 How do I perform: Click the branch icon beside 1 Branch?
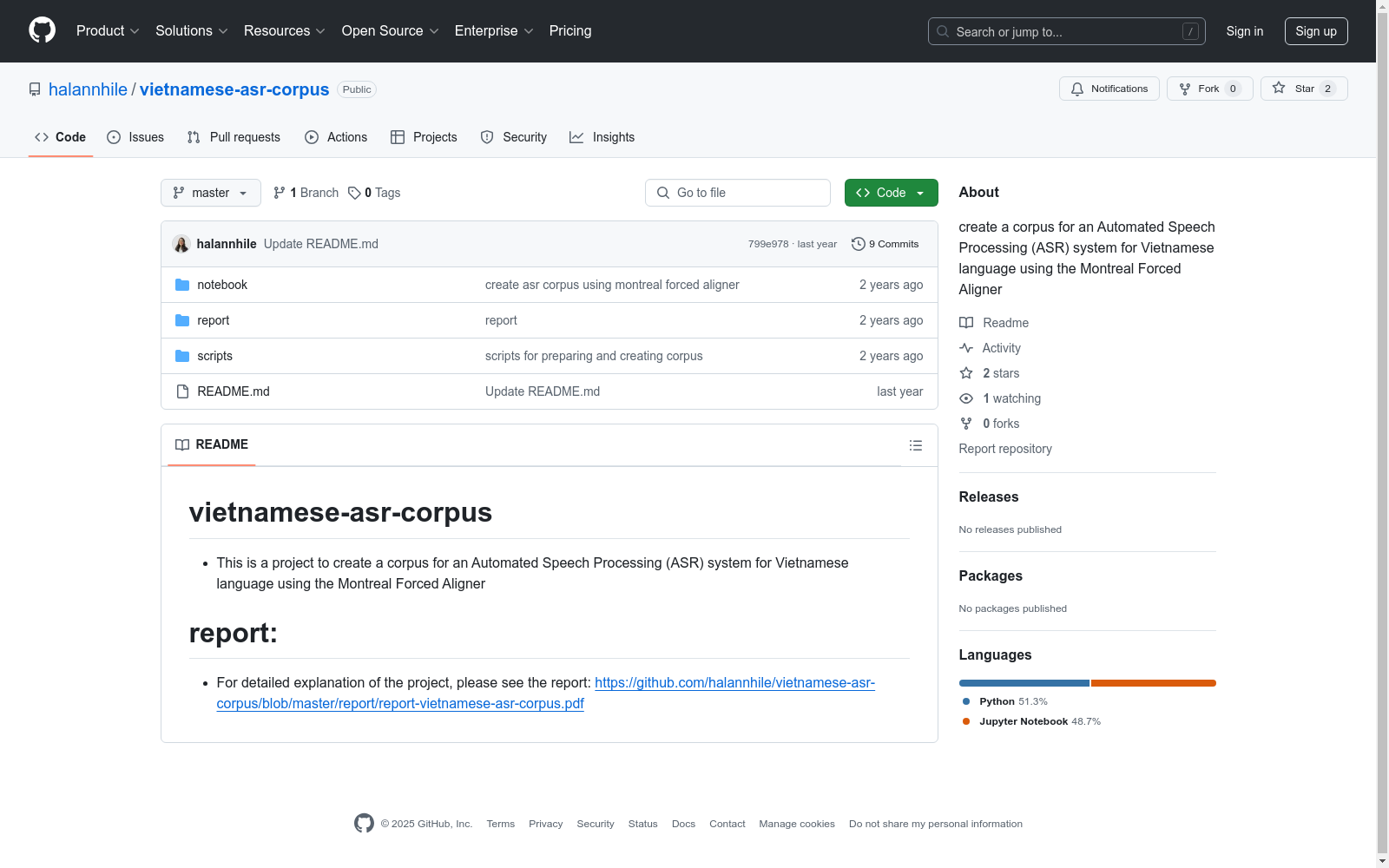tap(280, 193)
